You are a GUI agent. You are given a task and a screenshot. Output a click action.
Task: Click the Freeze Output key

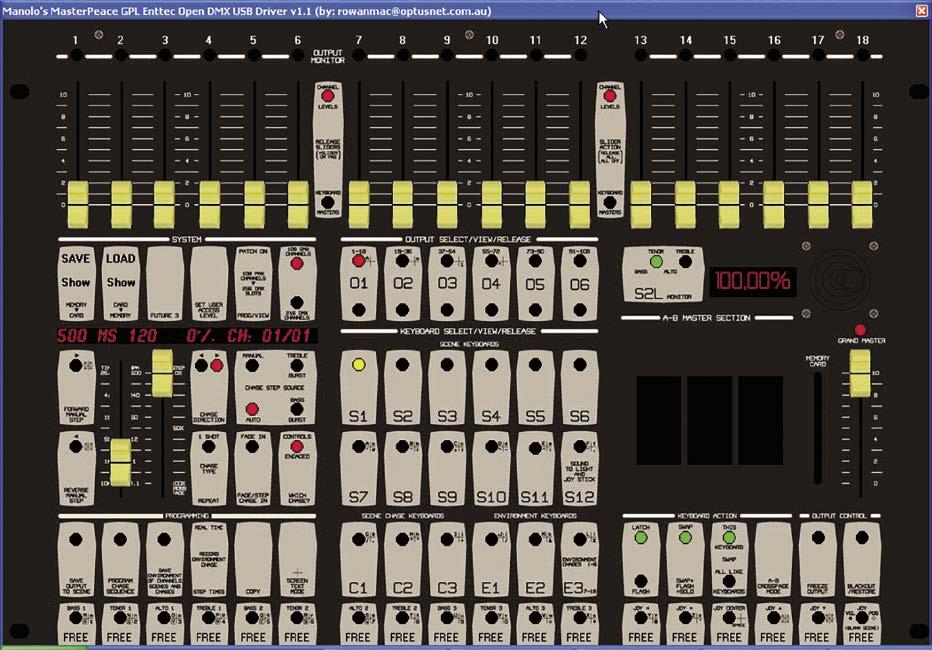(818, 560)
